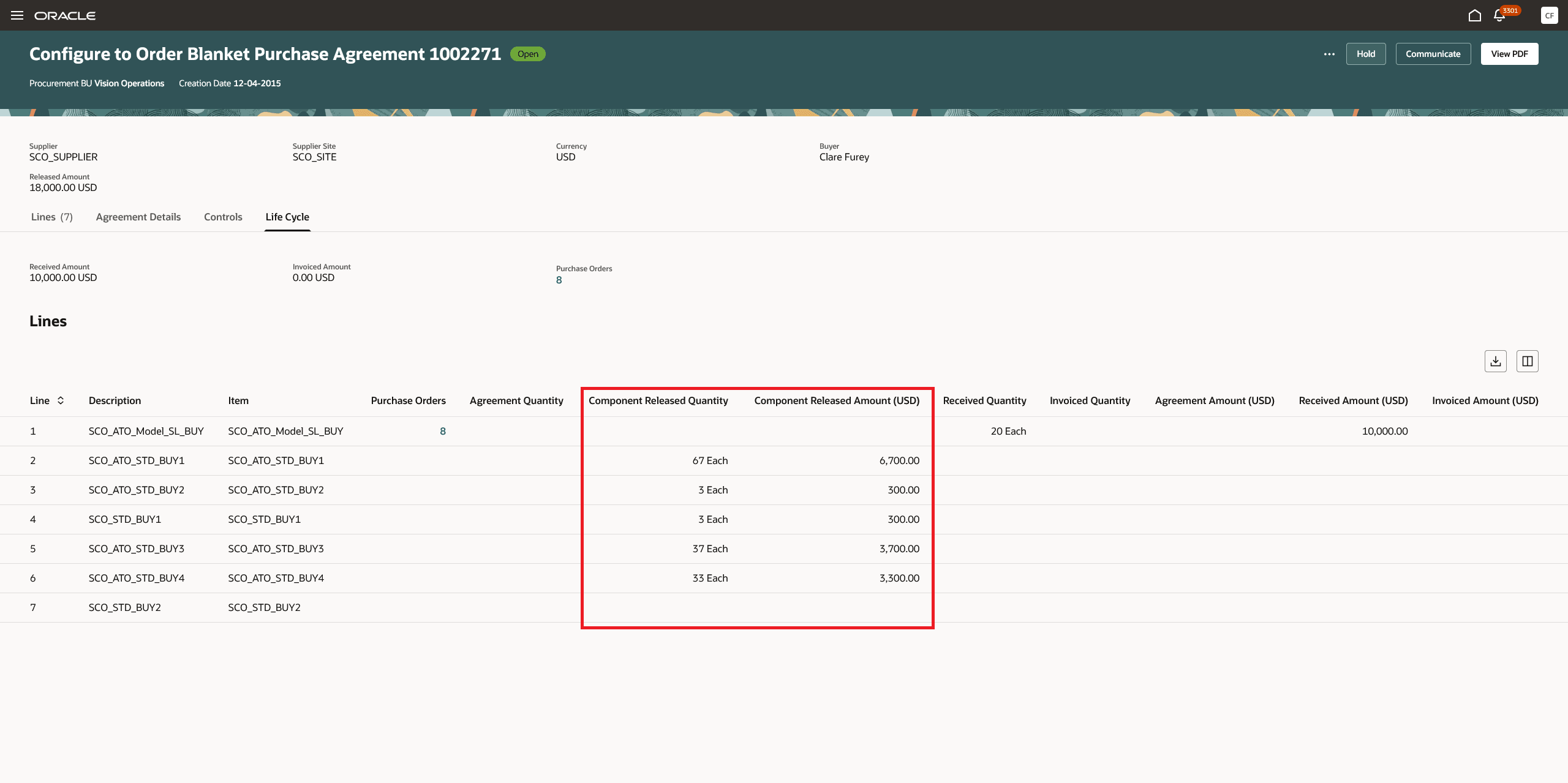Open the Purchase Orders 8 summary link
Screen dimensions: 1568x783
(x=559, y=280)
